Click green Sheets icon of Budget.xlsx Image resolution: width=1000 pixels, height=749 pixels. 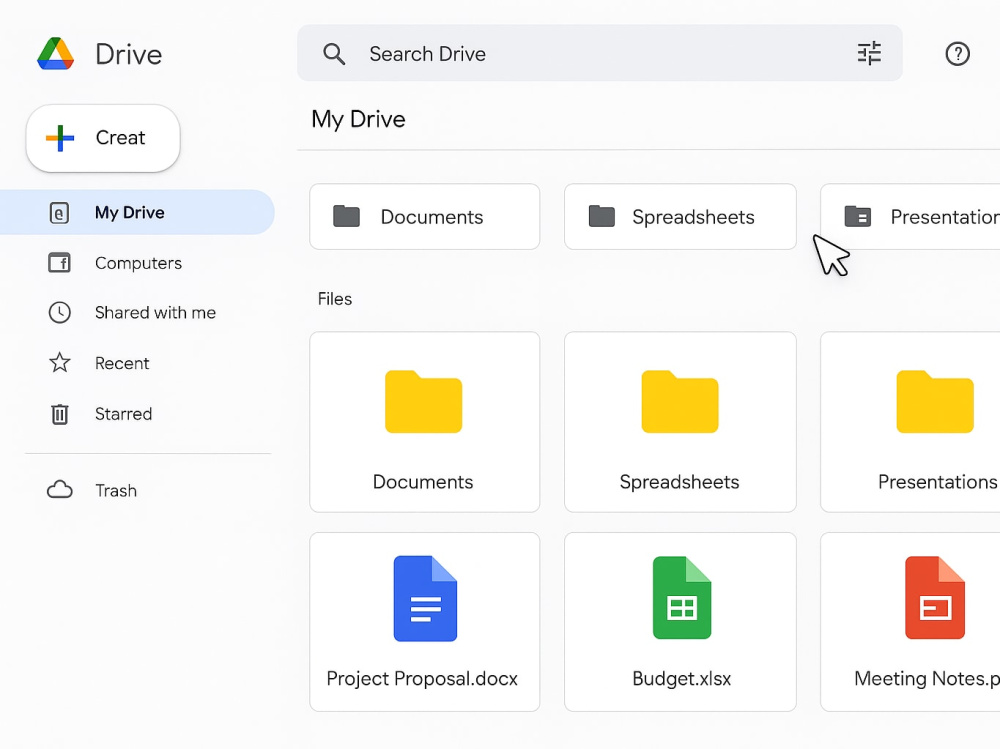[x=682, y=598]
